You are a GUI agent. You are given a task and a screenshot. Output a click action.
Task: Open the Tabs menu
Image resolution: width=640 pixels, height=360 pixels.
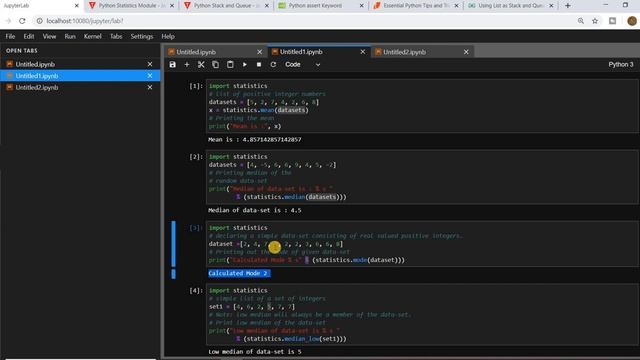116,36
